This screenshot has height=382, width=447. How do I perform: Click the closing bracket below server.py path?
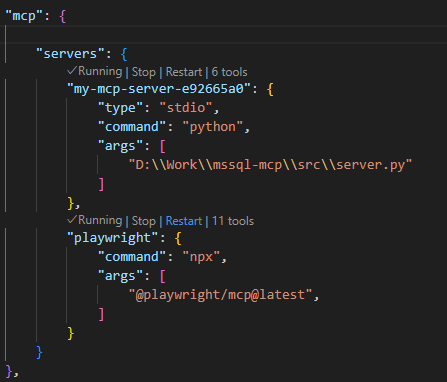point(101,184)
